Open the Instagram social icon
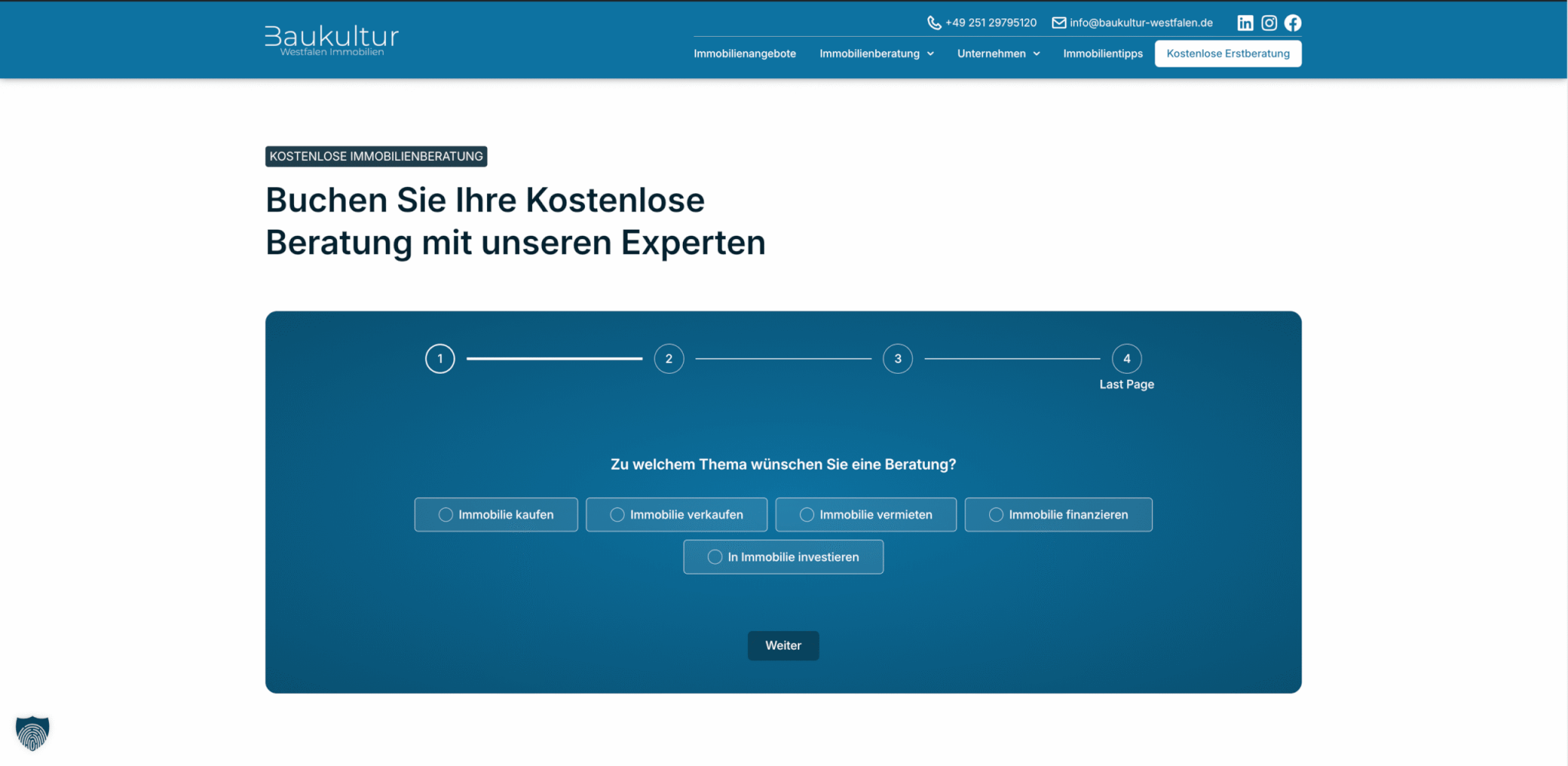Screen dimensions: 1568x766 (1269, 23)
